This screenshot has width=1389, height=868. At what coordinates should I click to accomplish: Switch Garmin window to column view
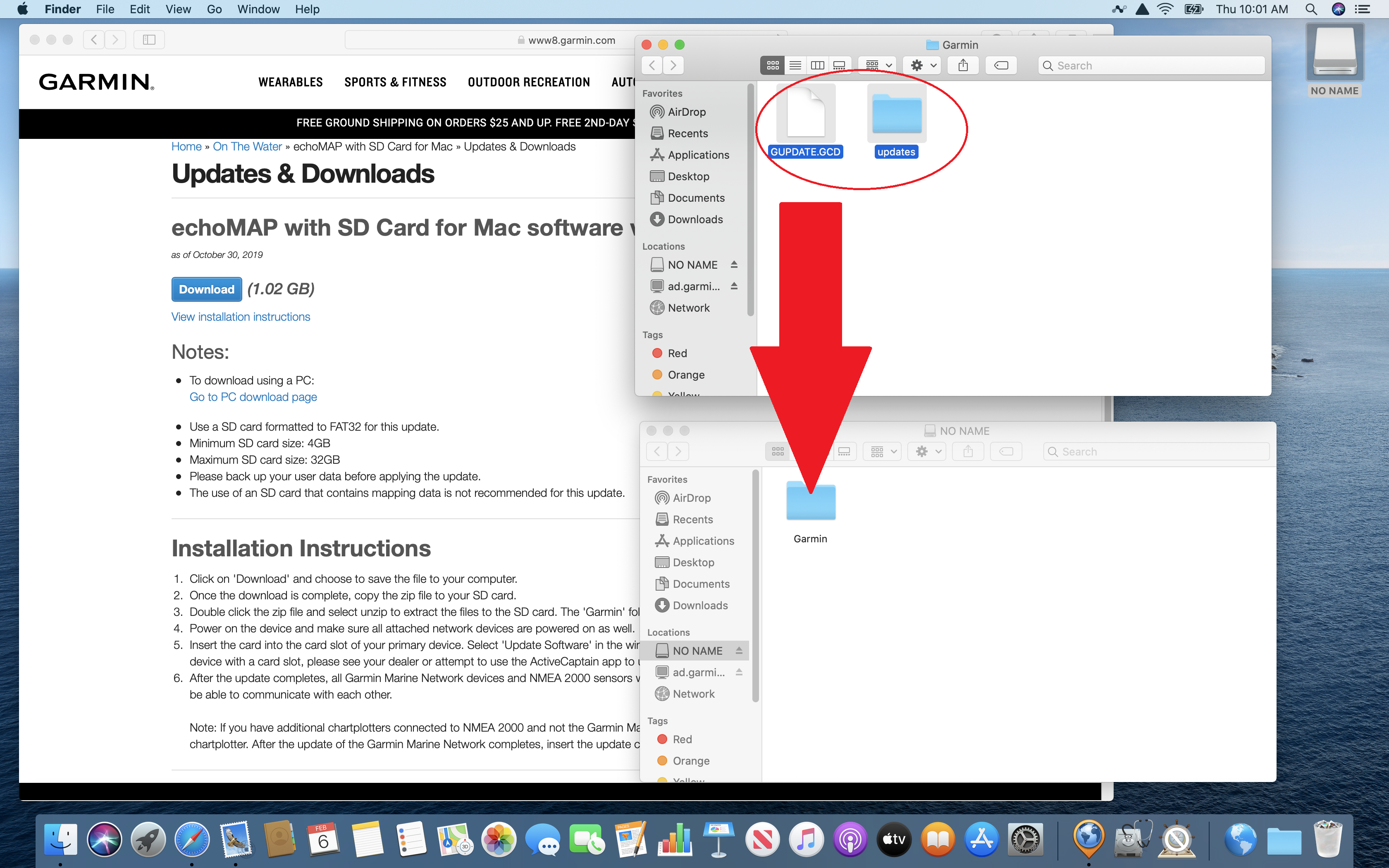pyautogui.click(x=817, y=65)
